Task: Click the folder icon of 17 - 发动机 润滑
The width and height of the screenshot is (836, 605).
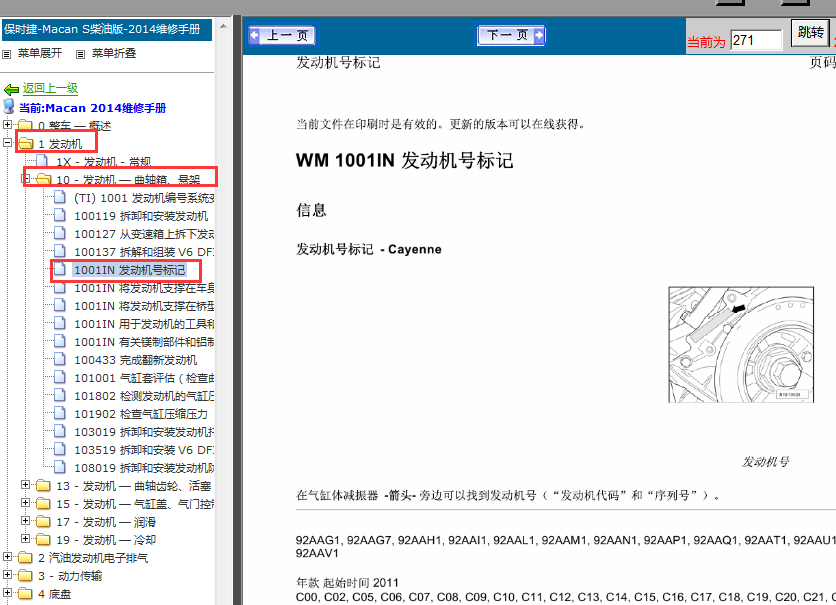Action: (43, 521)
